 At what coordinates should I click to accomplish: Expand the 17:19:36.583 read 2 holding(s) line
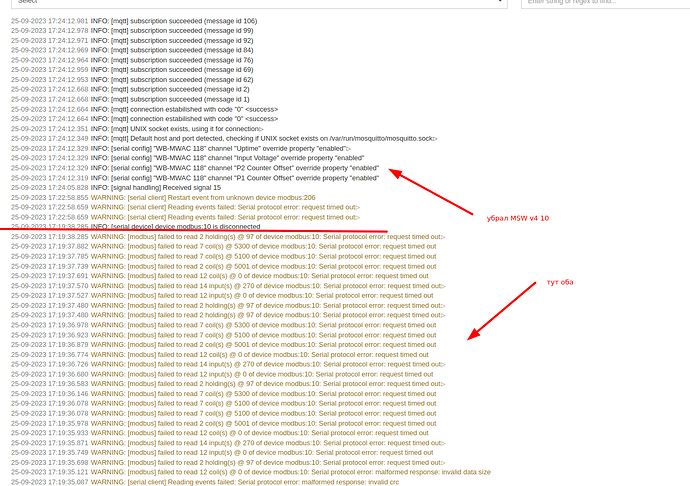[x=443, y=384]
